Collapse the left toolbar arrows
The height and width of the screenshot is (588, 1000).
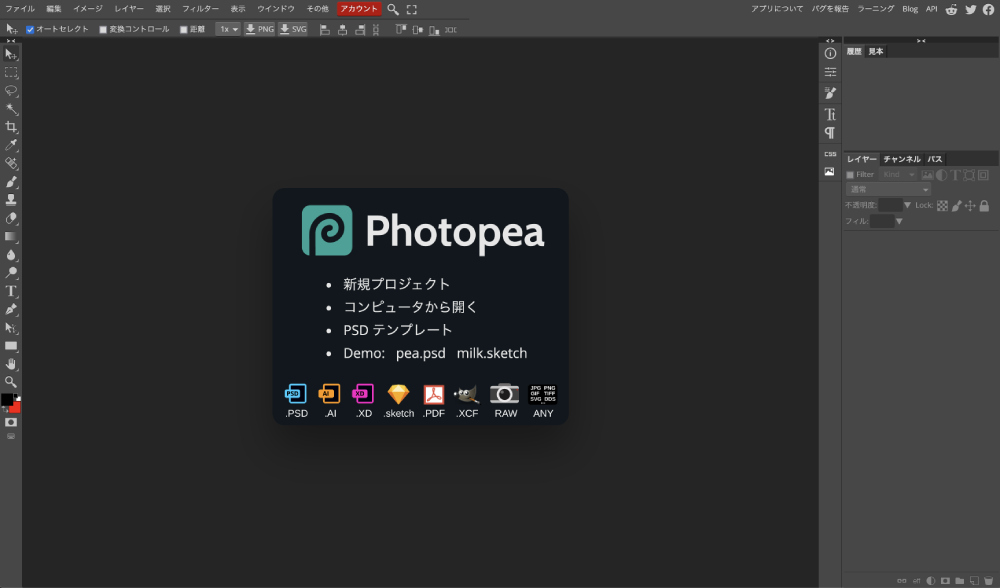tap(11, 41)
